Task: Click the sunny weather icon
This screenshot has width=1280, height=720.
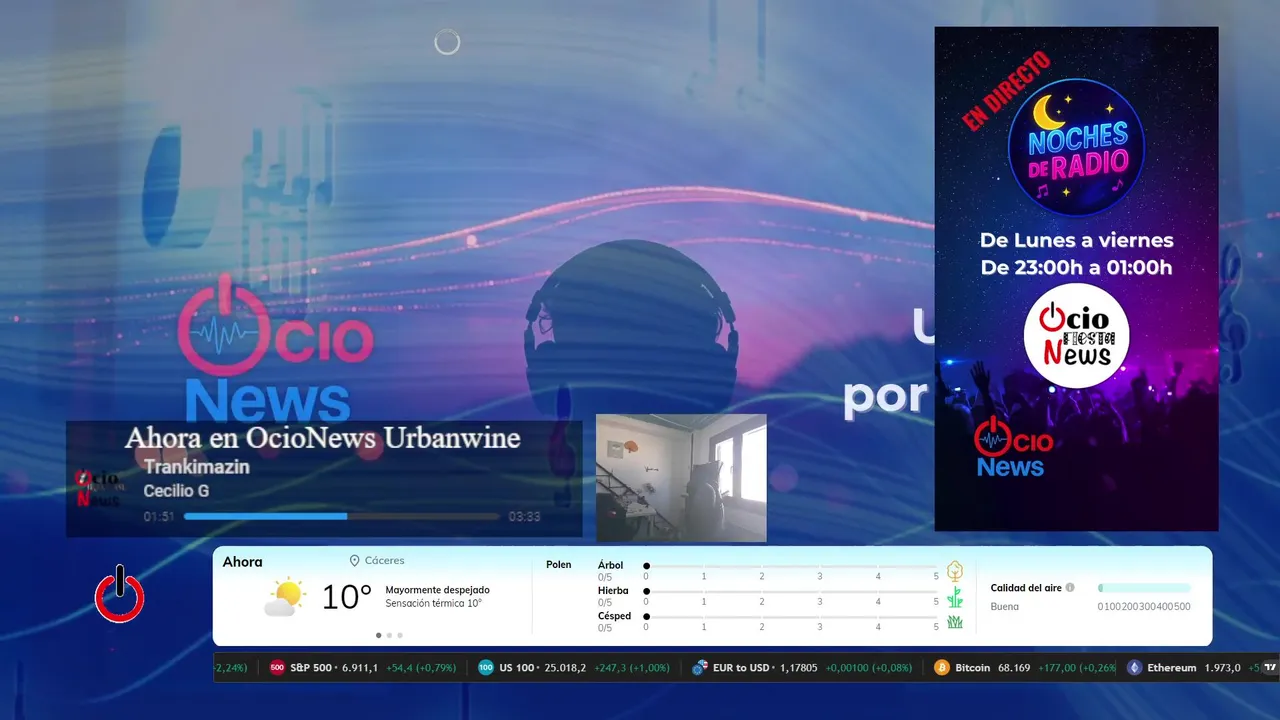Action: tap(285, 597)
